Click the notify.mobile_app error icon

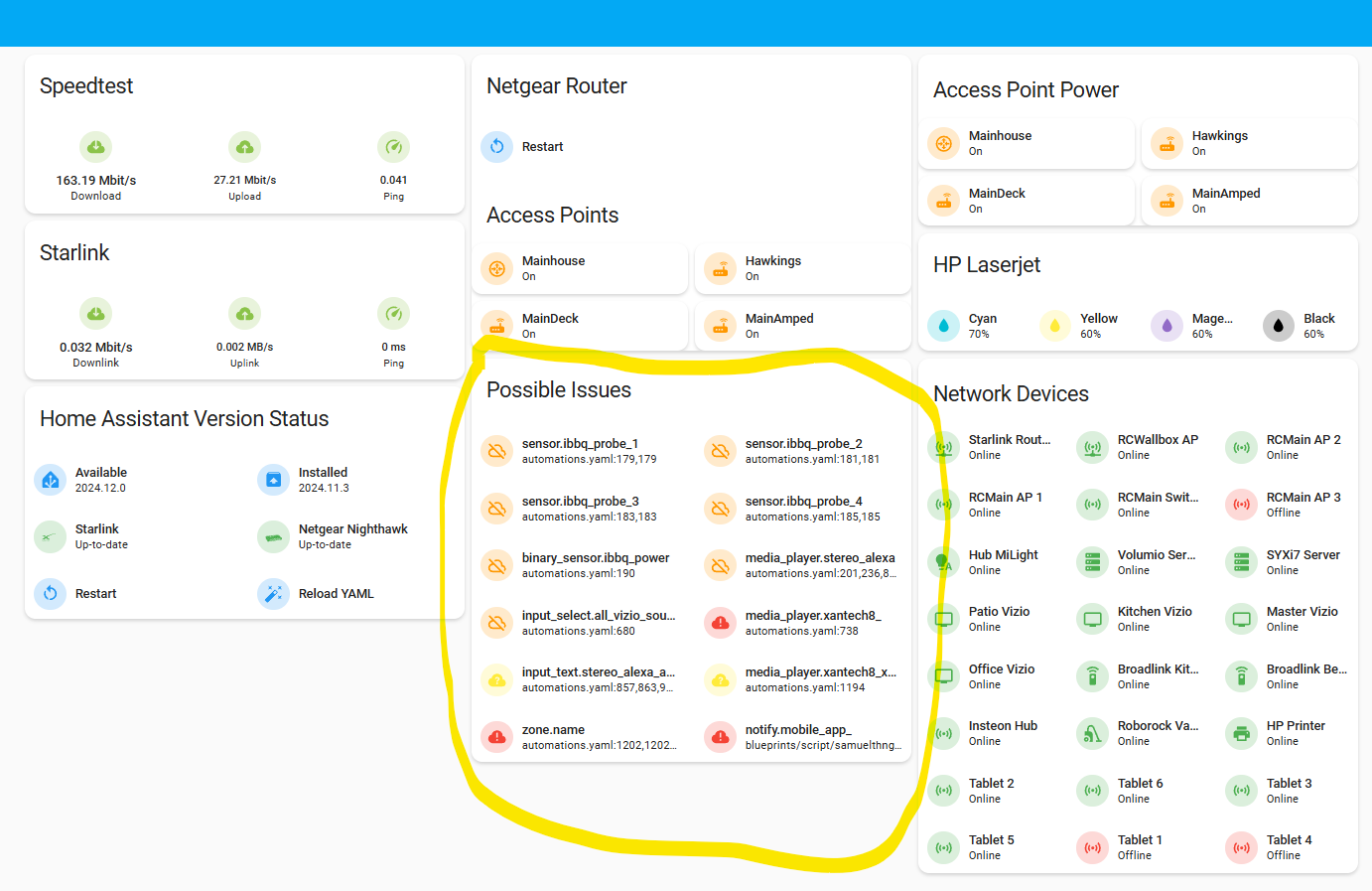pos(720,735)
